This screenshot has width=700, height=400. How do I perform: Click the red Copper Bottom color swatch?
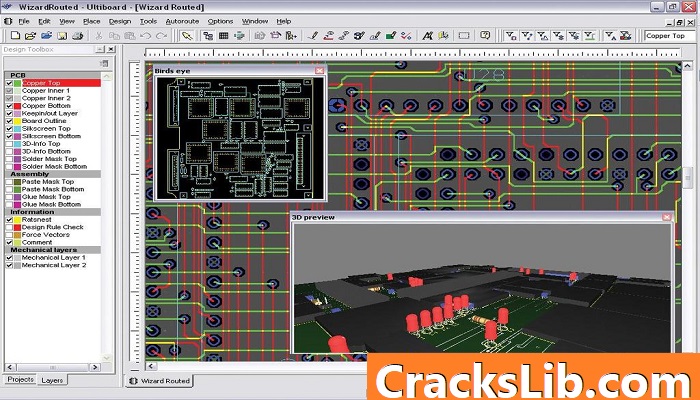17,106
